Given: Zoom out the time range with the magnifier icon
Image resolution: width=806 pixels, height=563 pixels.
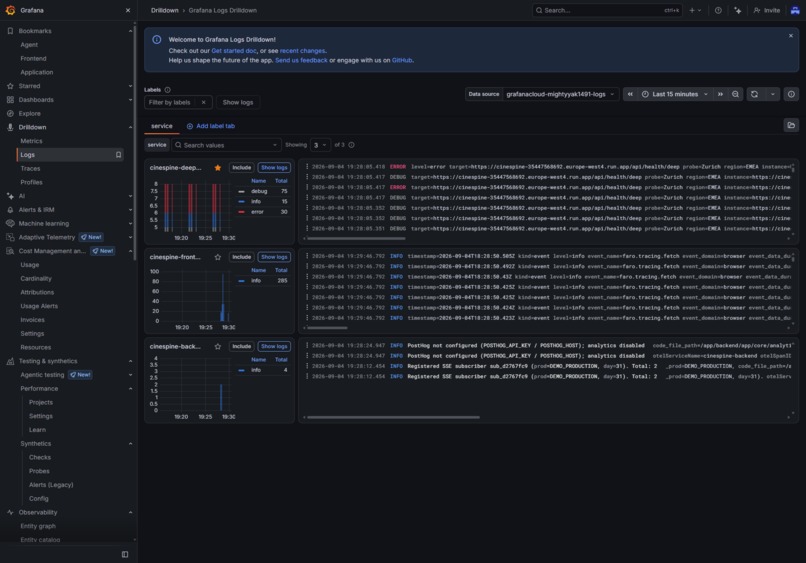Looking at the screenshot, I should click(736, 94).
